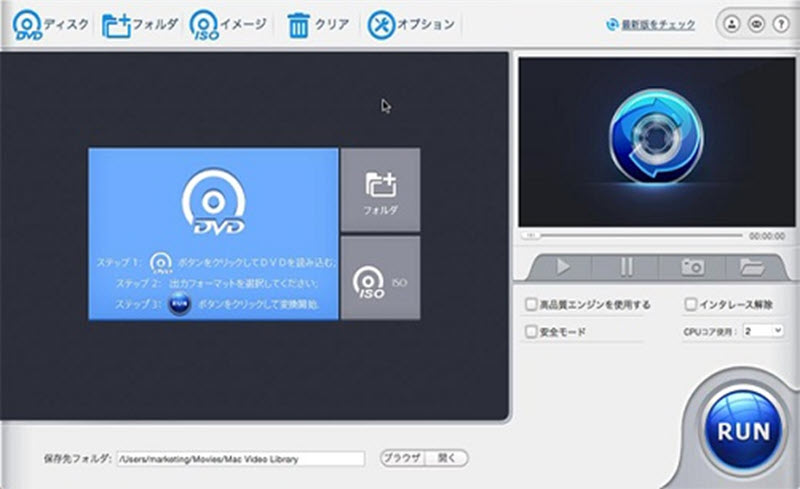Click the Clear trash can icon
Screen dimensions: 800x489
tap(298, 24)
